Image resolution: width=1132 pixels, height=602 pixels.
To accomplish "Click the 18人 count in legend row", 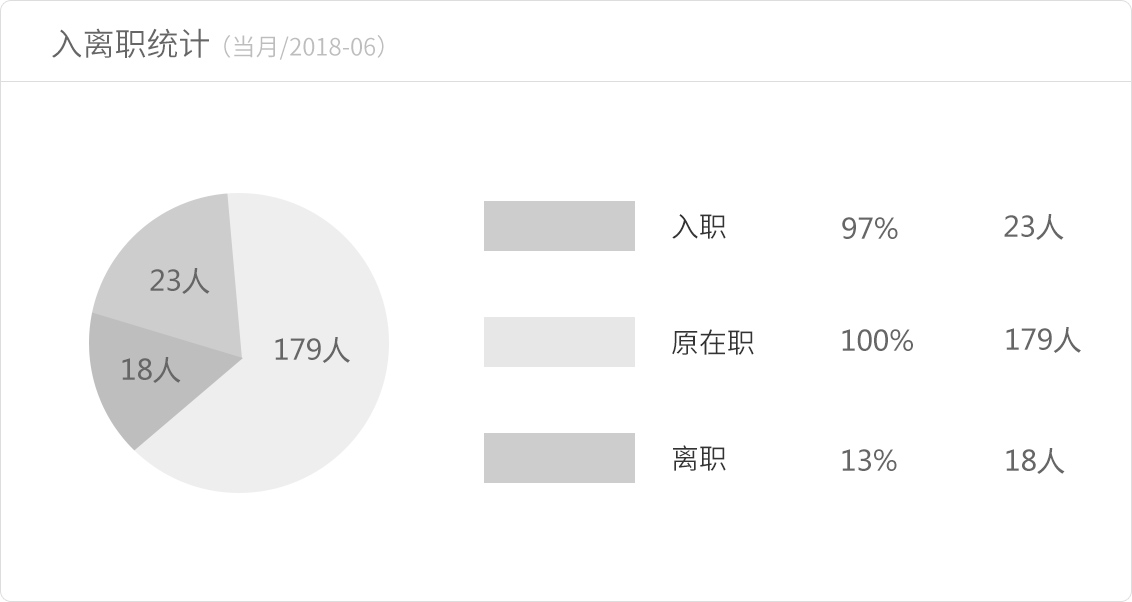I will tap(1035, 461).
